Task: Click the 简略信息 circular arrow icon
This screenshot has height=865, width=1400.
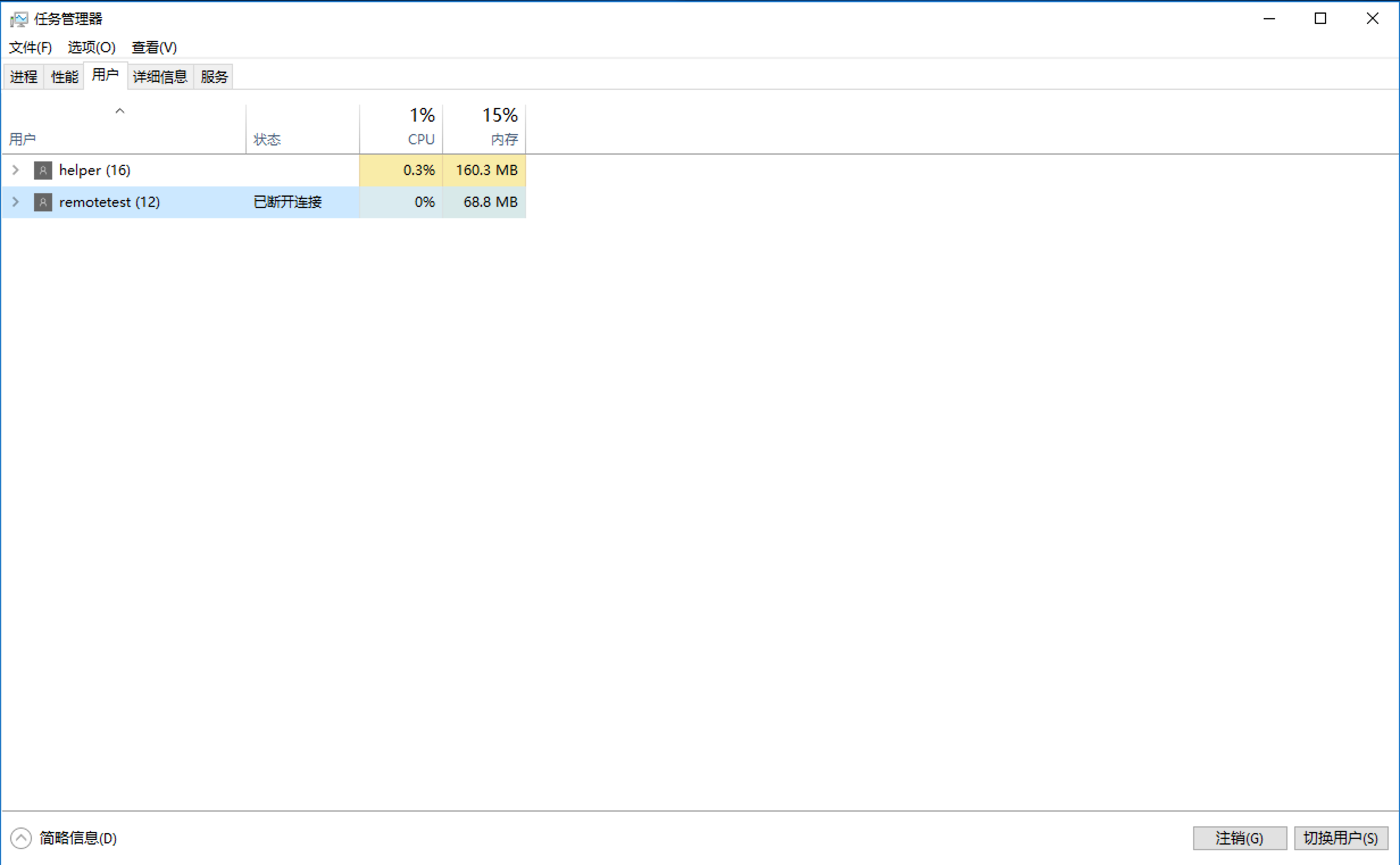Action: 21,838
